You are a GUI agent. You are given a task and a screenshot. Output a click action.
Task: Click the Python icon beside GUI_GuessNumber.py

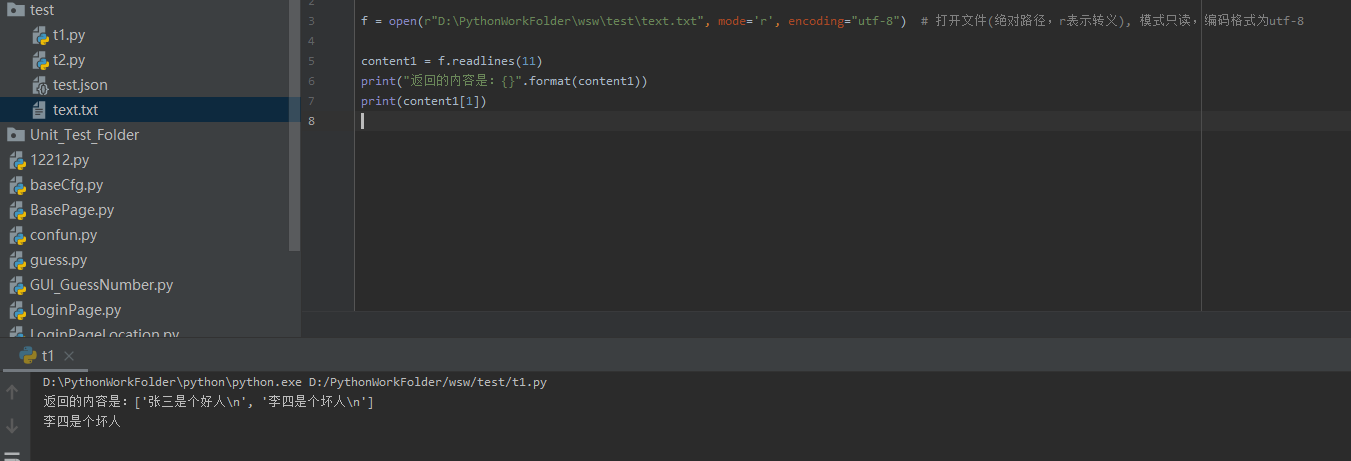tap(16, 285)
